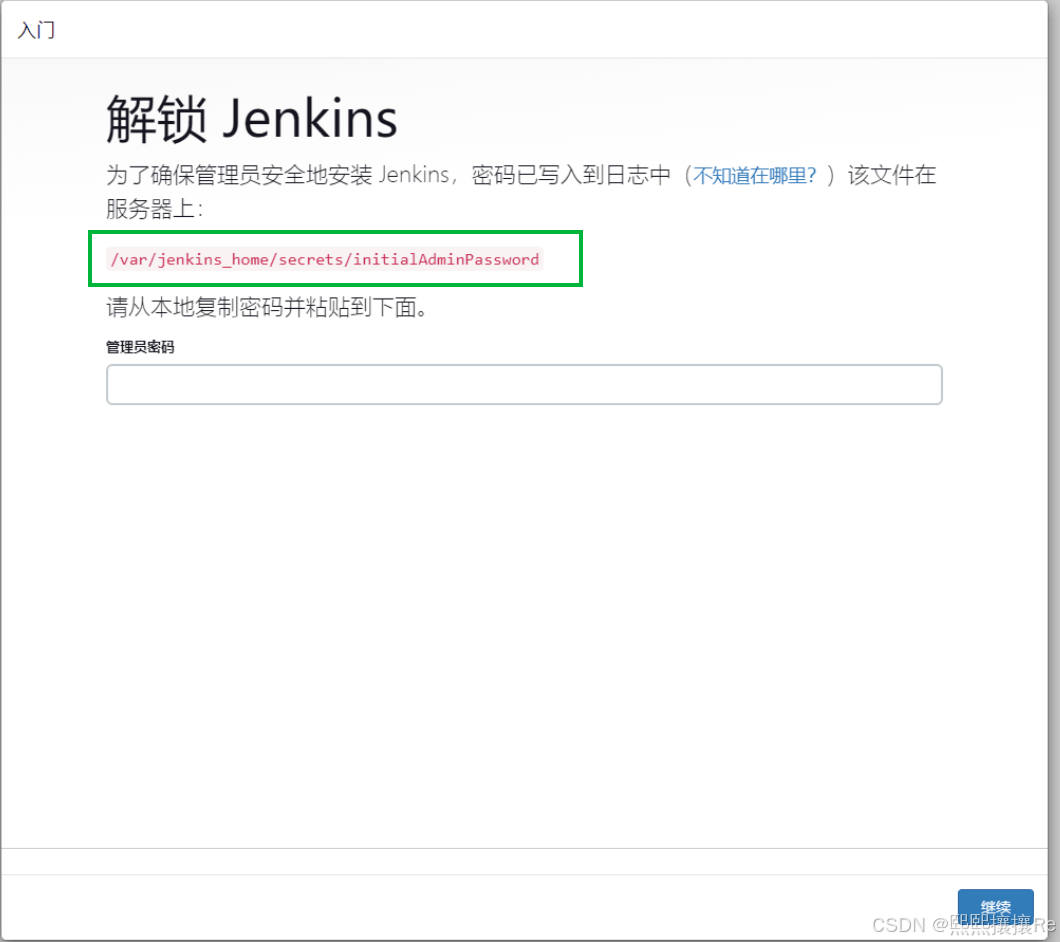Focus the empty admin password input box
Screen dimensions: 1060x942
[x=524, y=384]
